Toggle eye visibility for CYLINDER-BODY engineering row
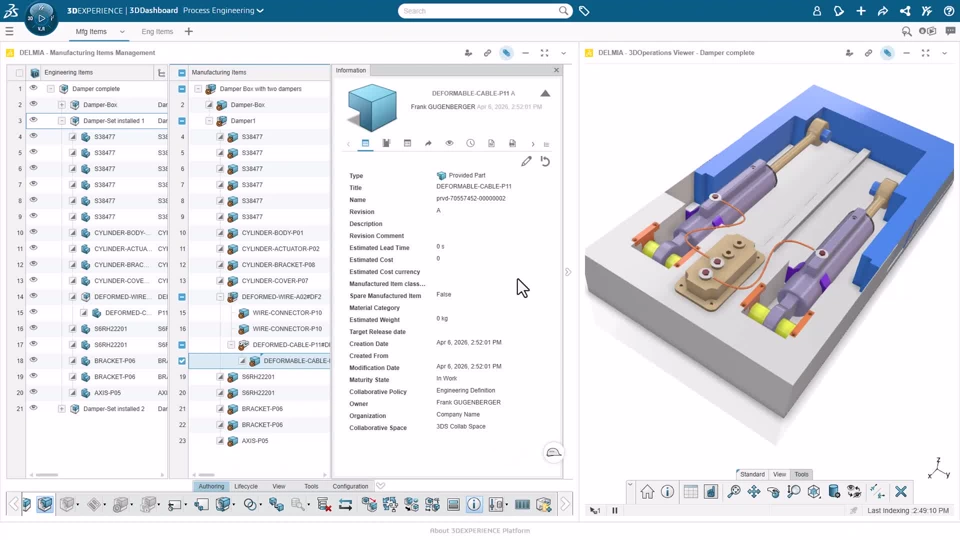The image size is (960, 540). pyautogui.click(x=34, y=232)
